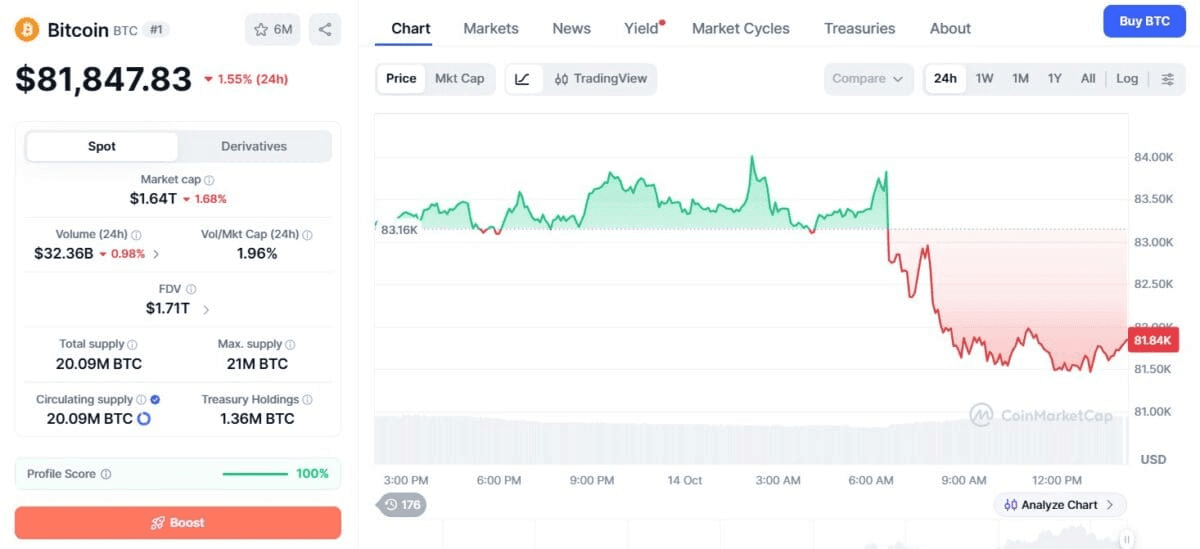Switch to Derivatives toggle
The image size is (1200, 549).
[254, 146]
